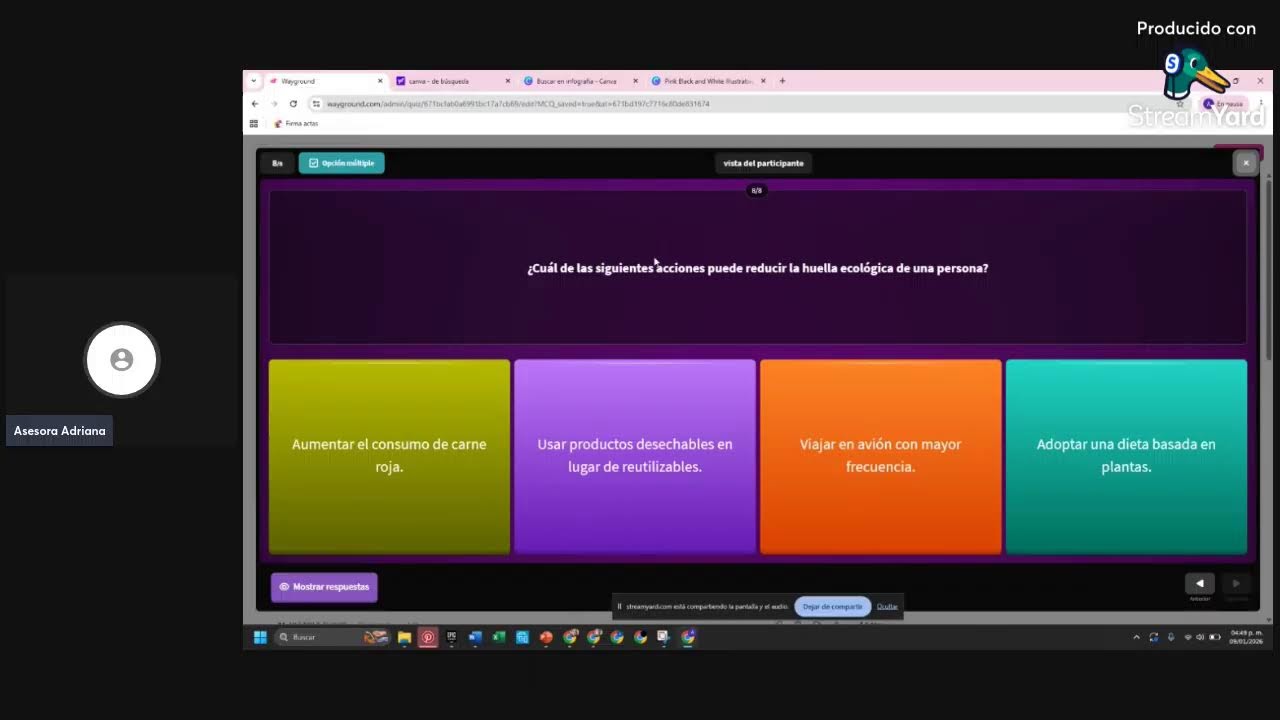Viewport: 1280px width, 720px height.
Task: Click the page vertical scrollbar
Action: (x=1268, y=270)
